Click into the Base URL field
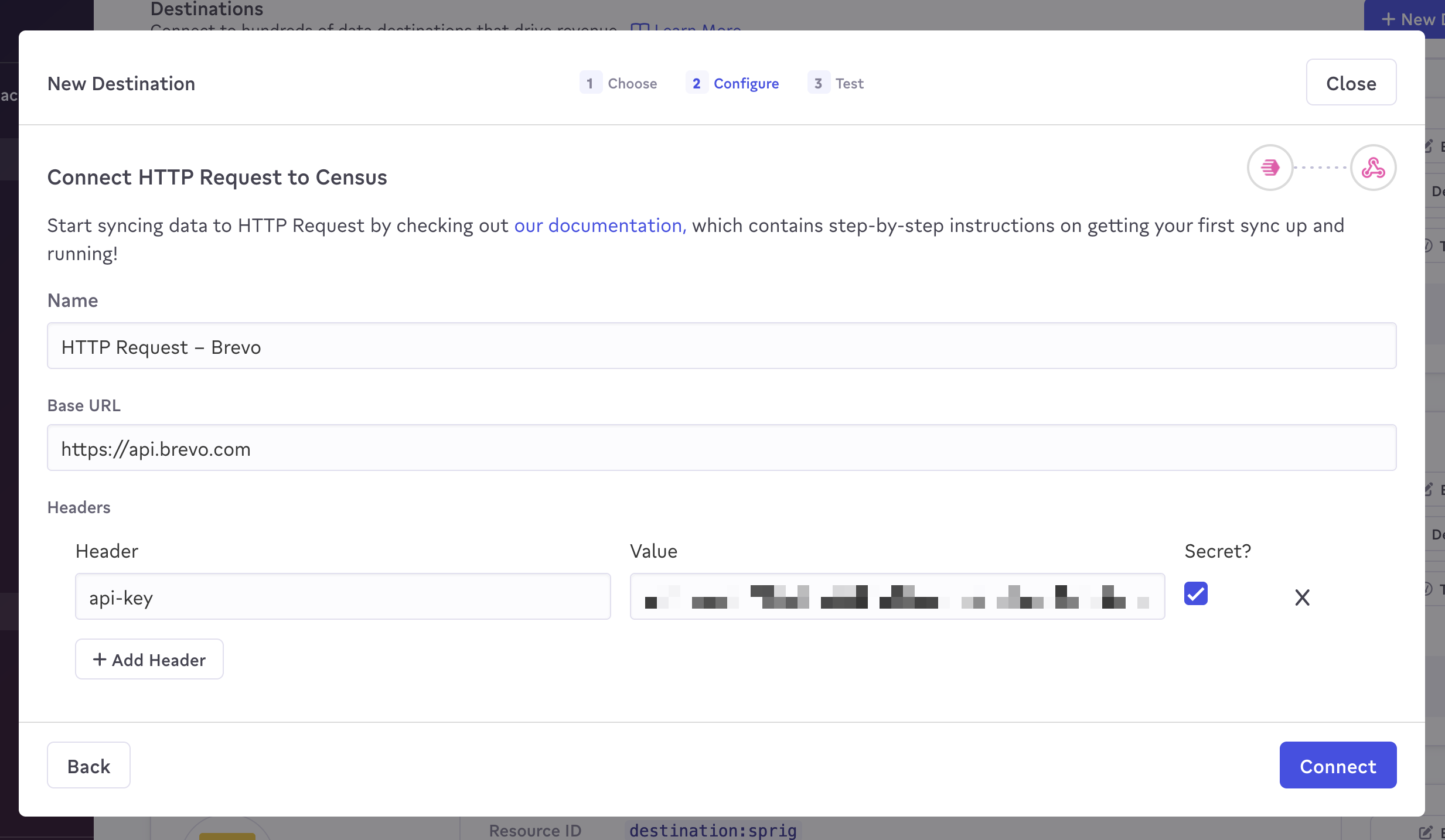1445x840 pixels. 721,448
